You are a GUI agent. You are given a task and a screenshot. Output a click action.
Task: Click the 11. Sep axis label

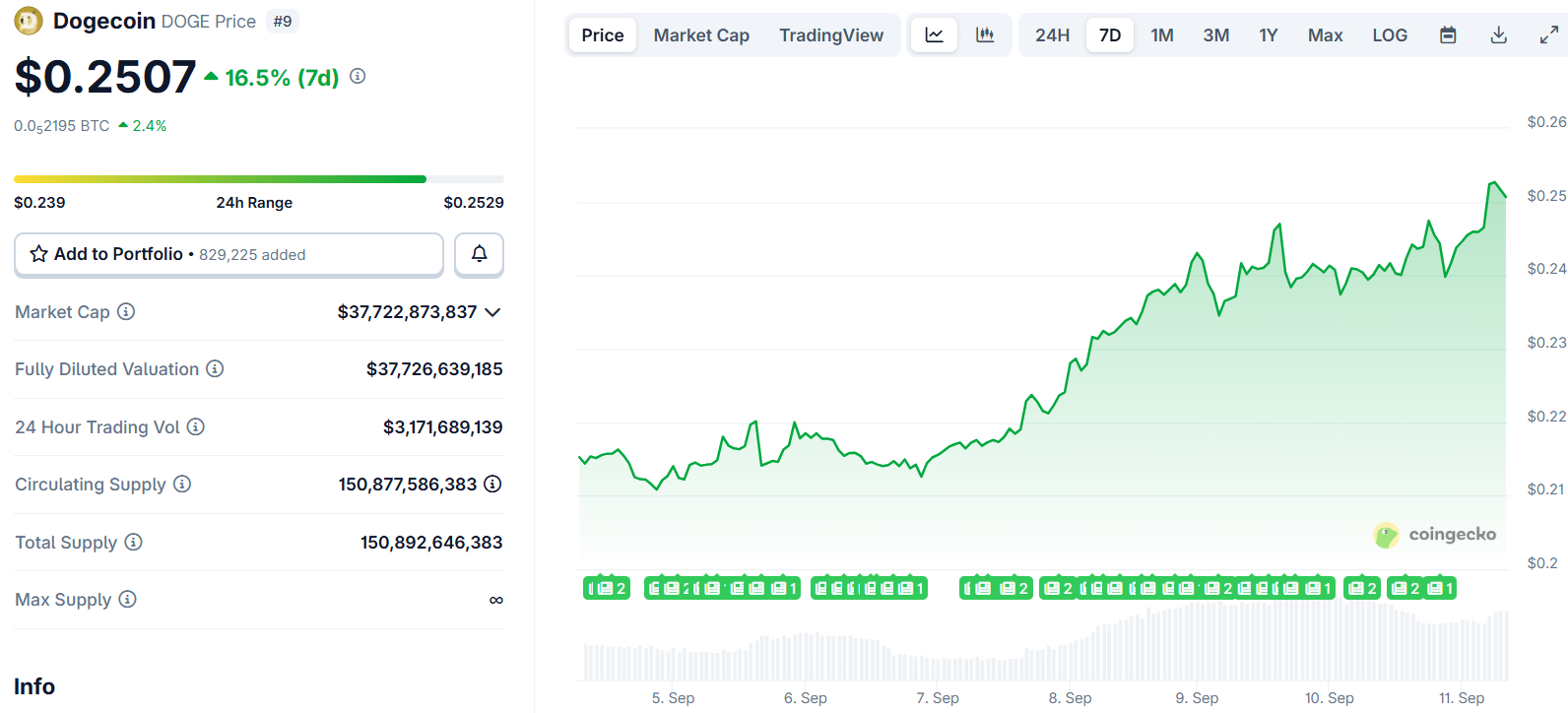click(x=1462, y=697)
